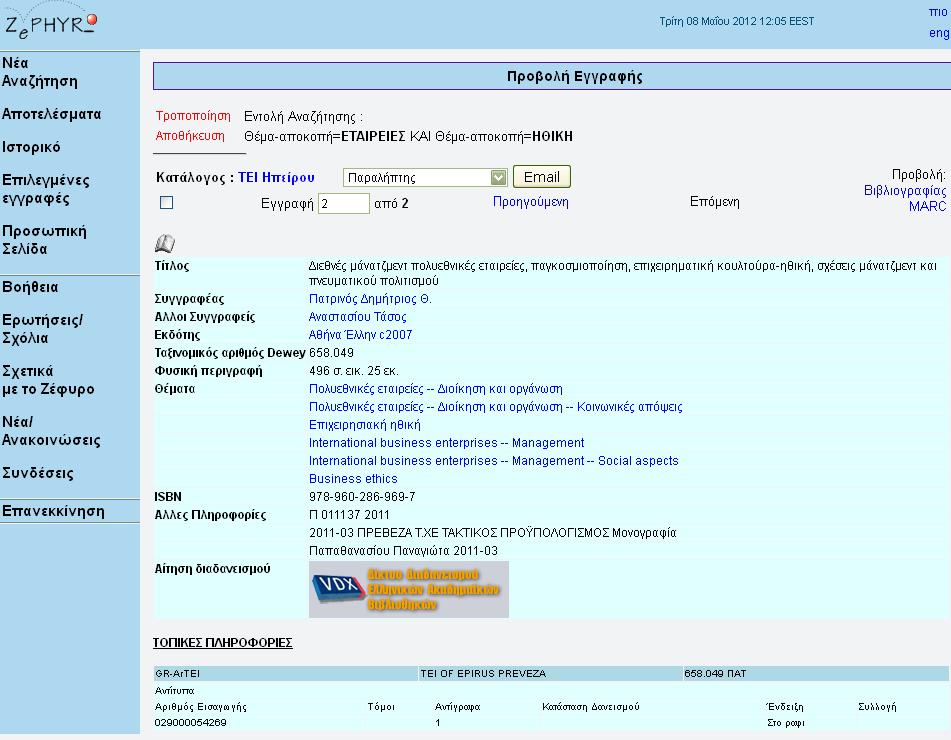Click the ΤΟΠΙΚΕΣ ΠΛΗΡΟΦΟΡΙΕΣ heading

pyautogui.click(x=223, y=642)
